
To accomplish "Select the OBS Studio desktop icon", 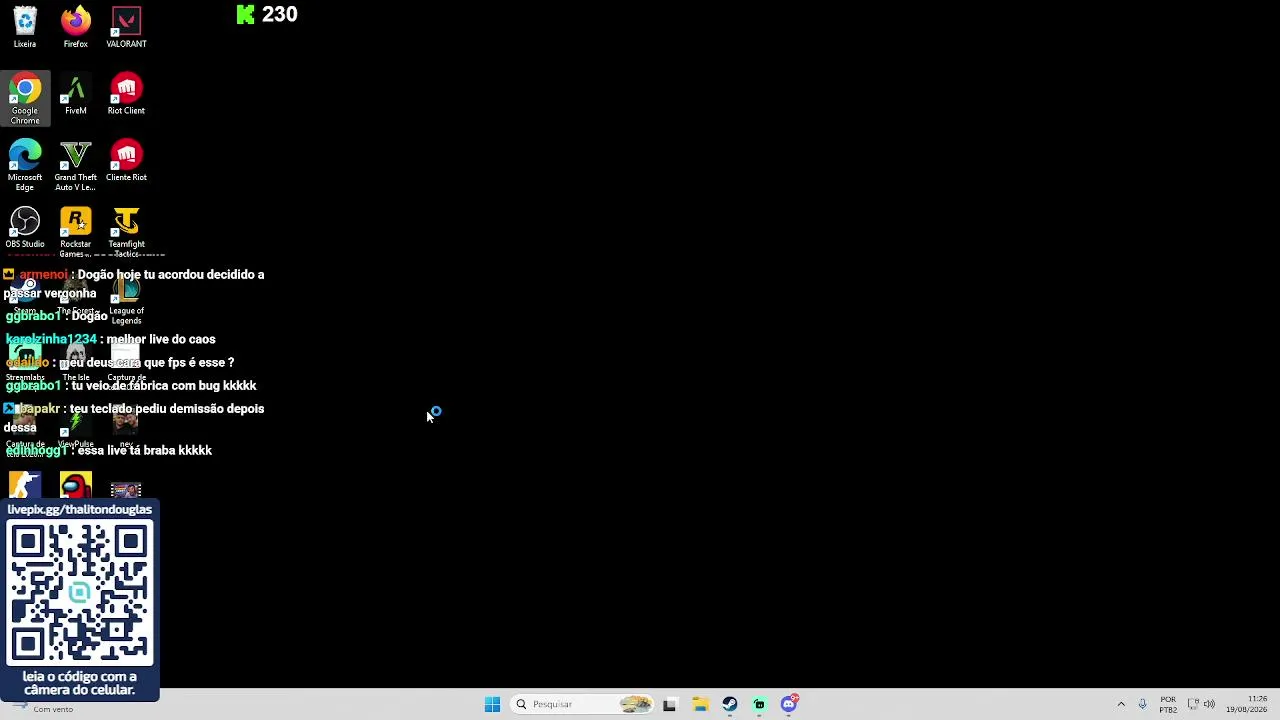I will click(25, 227).
